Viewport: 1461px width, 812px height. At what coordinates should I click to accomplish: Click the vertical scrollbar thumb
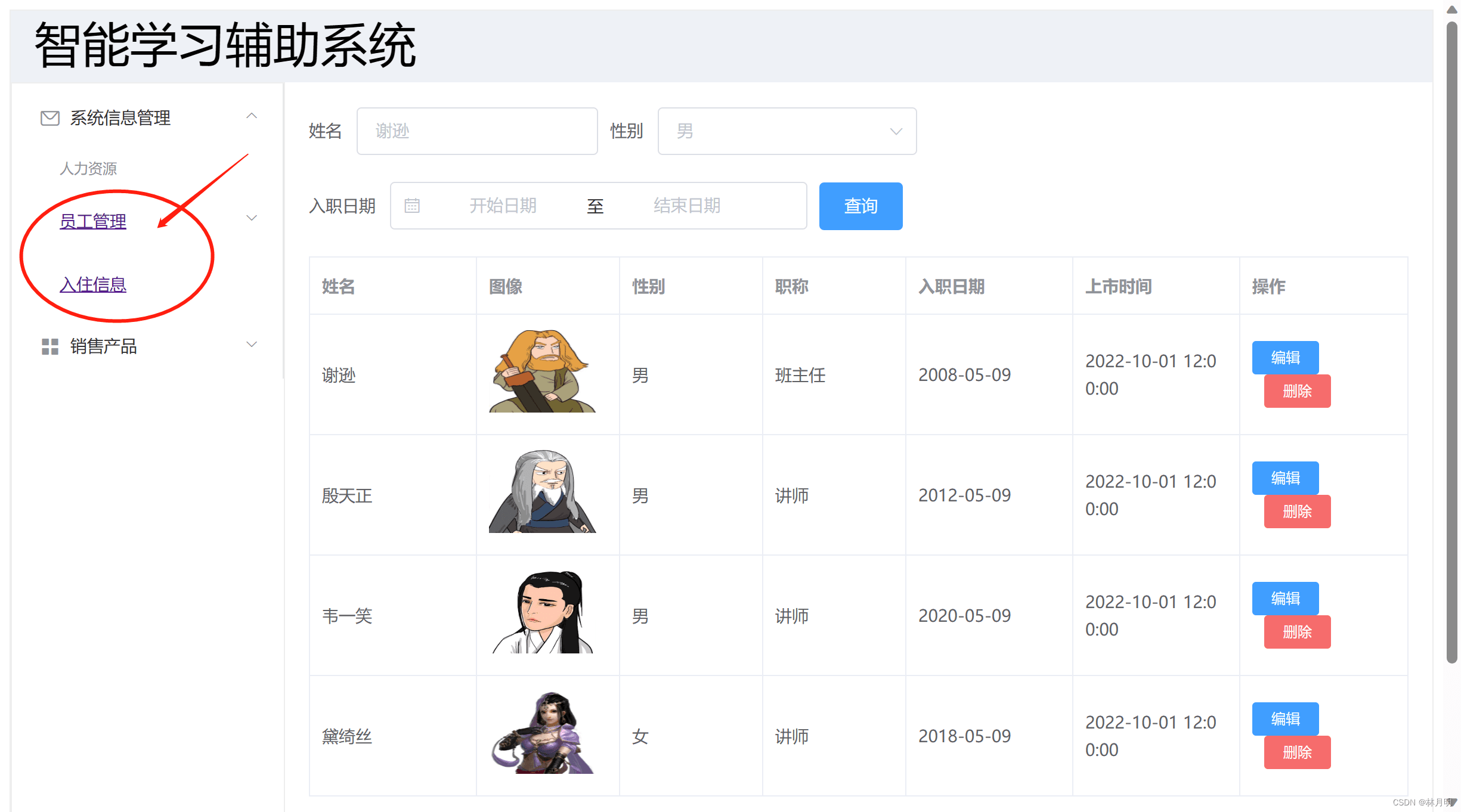tap(1452, 343)
